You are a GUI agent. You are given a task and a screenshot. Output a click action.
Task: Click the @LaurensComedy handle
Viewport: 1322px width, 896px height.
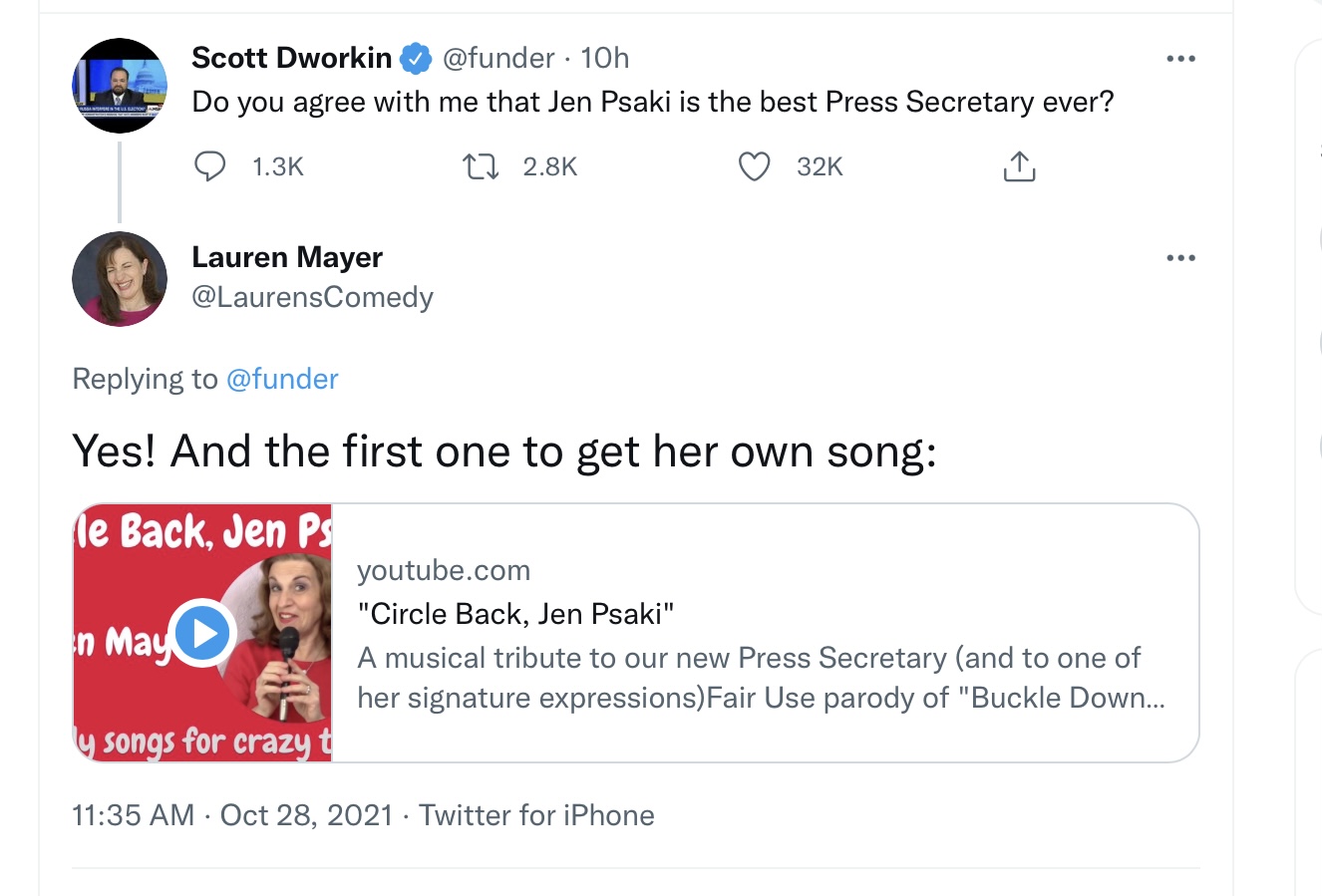pyautogui.click(x=312, y=297)
